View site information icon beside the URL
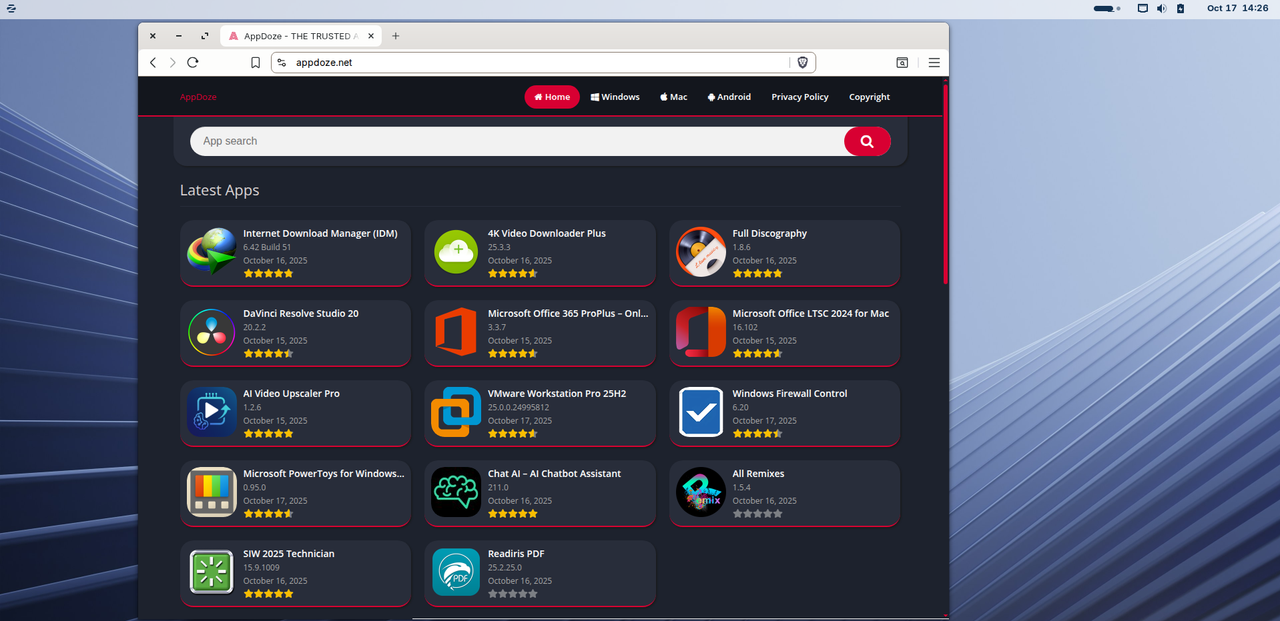 pos(282,62)
